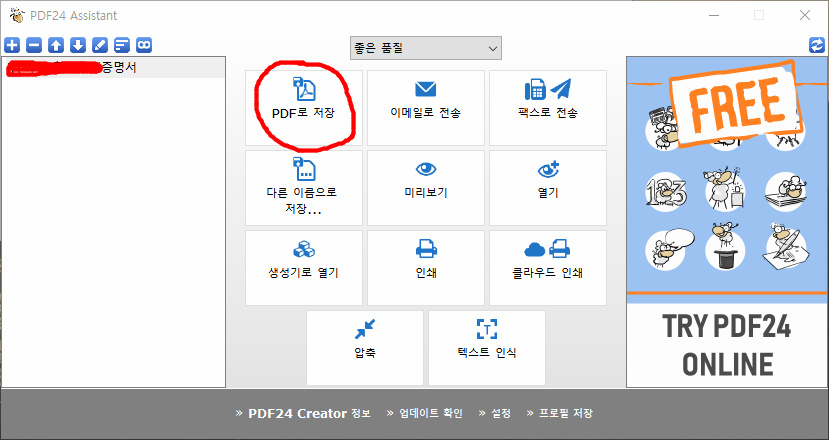829x440 pixels.
Task: Close the PDF24 Assistant window
Action: (x=805, y=15)
